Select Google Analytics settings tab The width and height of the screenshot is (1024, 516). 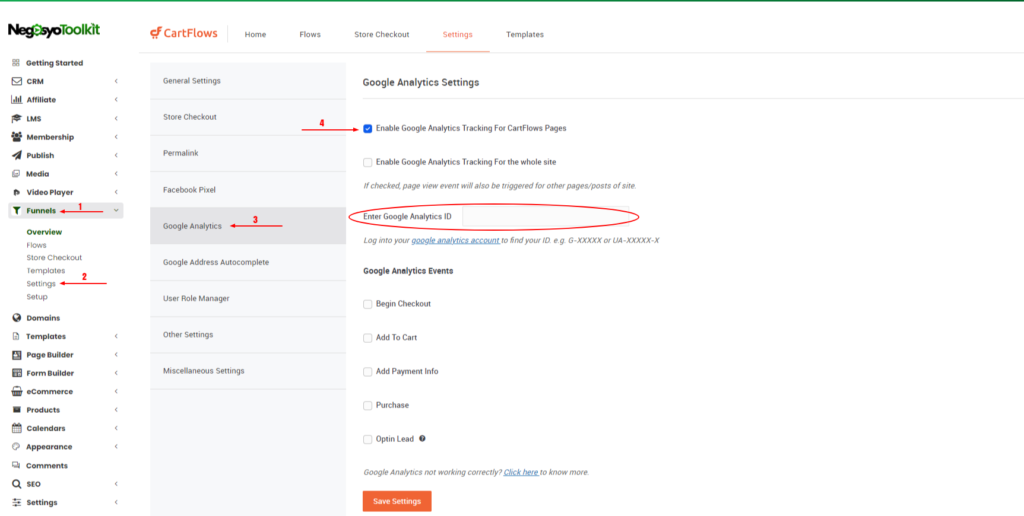248,226
